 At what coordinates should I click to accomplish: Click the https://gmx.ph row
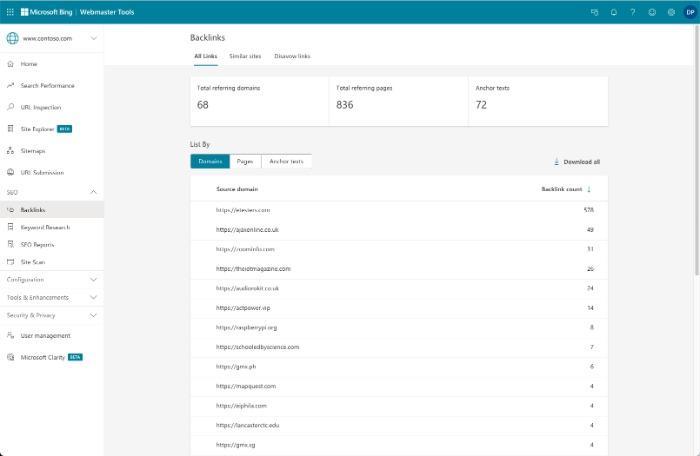[399, 367]
